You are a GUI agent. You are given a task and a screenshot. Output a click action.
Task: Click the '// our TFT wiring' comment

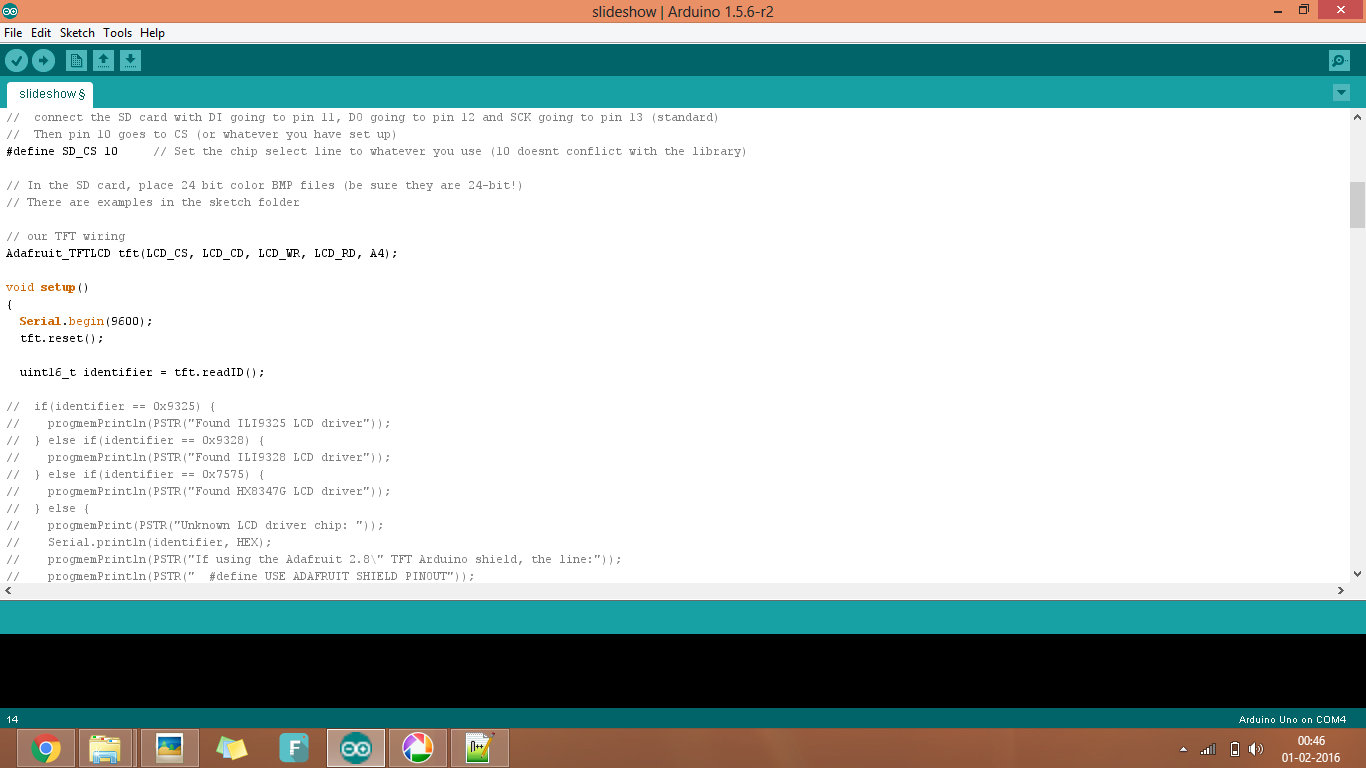click(66, 236)
